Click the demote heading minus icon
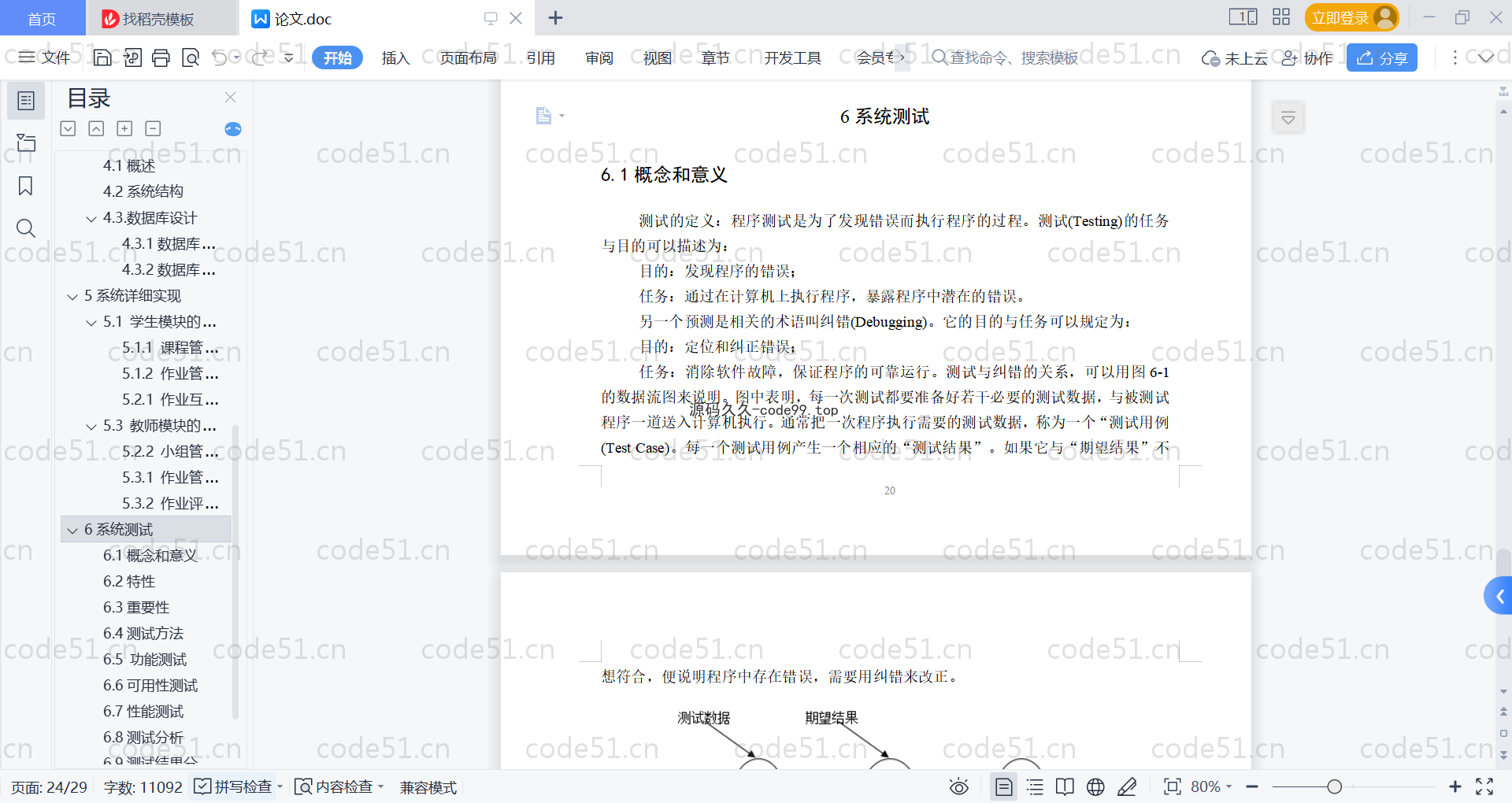This screenshot has height=803, width=1512. tap(153, 128)
